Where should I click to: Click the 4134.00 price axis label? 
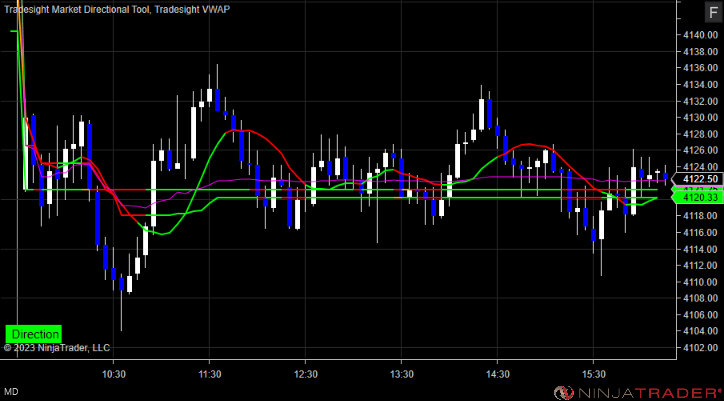coord(701,85)
